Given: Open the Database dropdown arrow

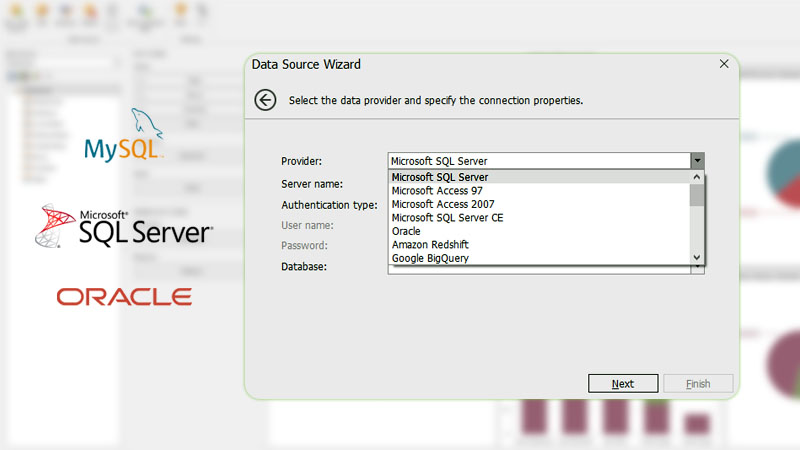Looking at the screenshot, I should pyautogui.click(x=697, y=269).
